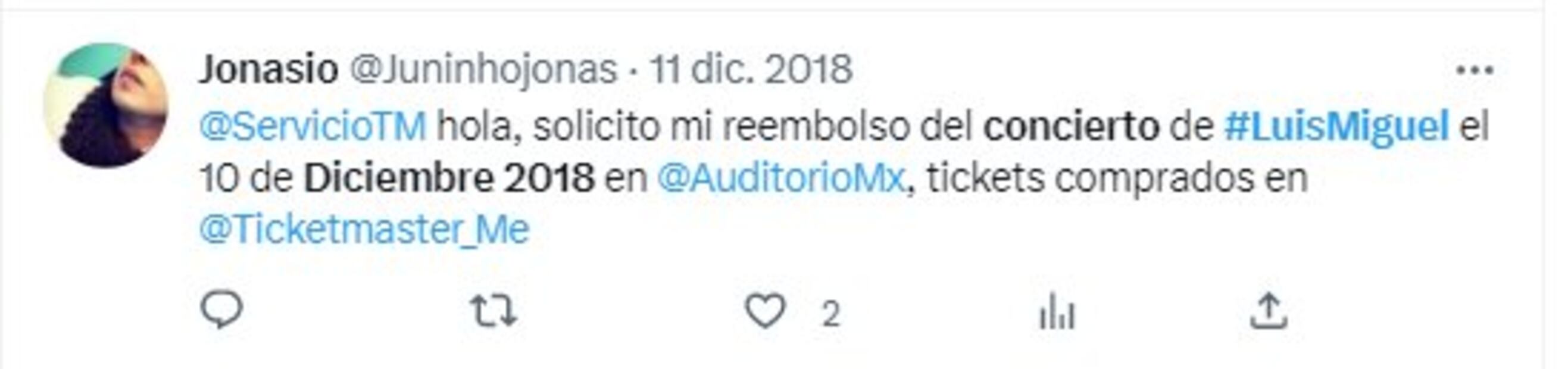Like the tweet with the heart icon
Image resolution: width=1568 pixels, height=369 pixels.
coord(765,311)
